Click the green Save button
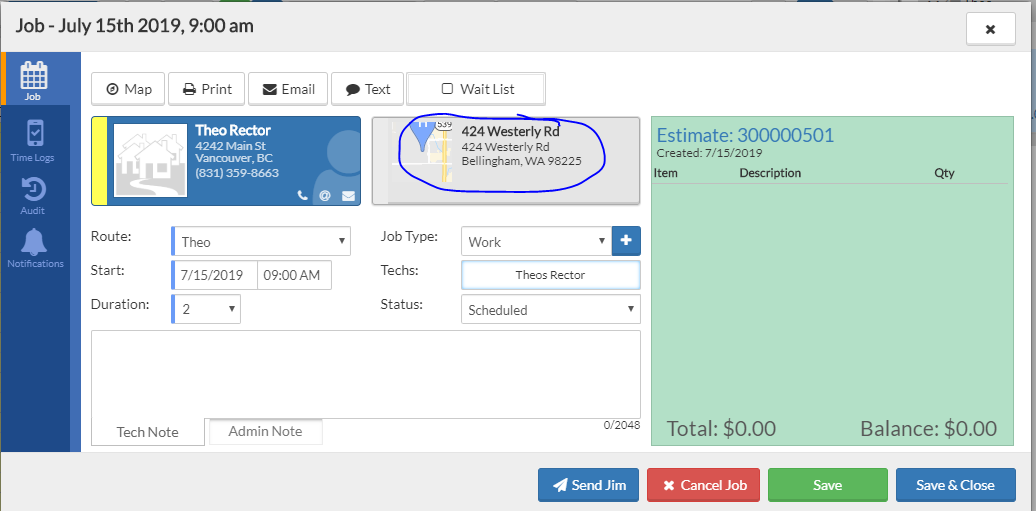1036x511 pixels. 827,485
